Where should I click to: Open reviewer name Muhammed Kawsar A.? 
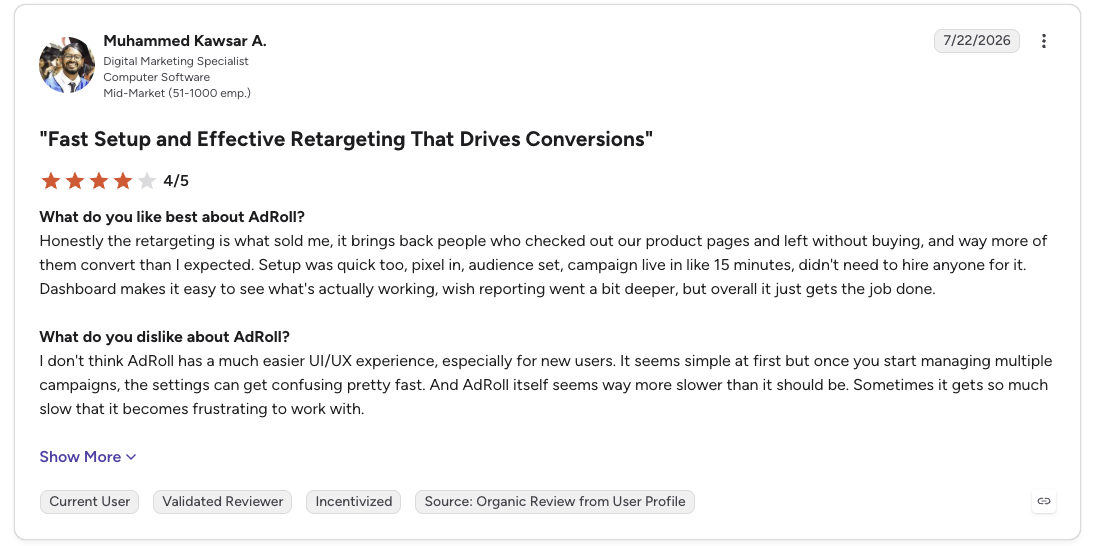pyautogui.click(x=185, y=41)
